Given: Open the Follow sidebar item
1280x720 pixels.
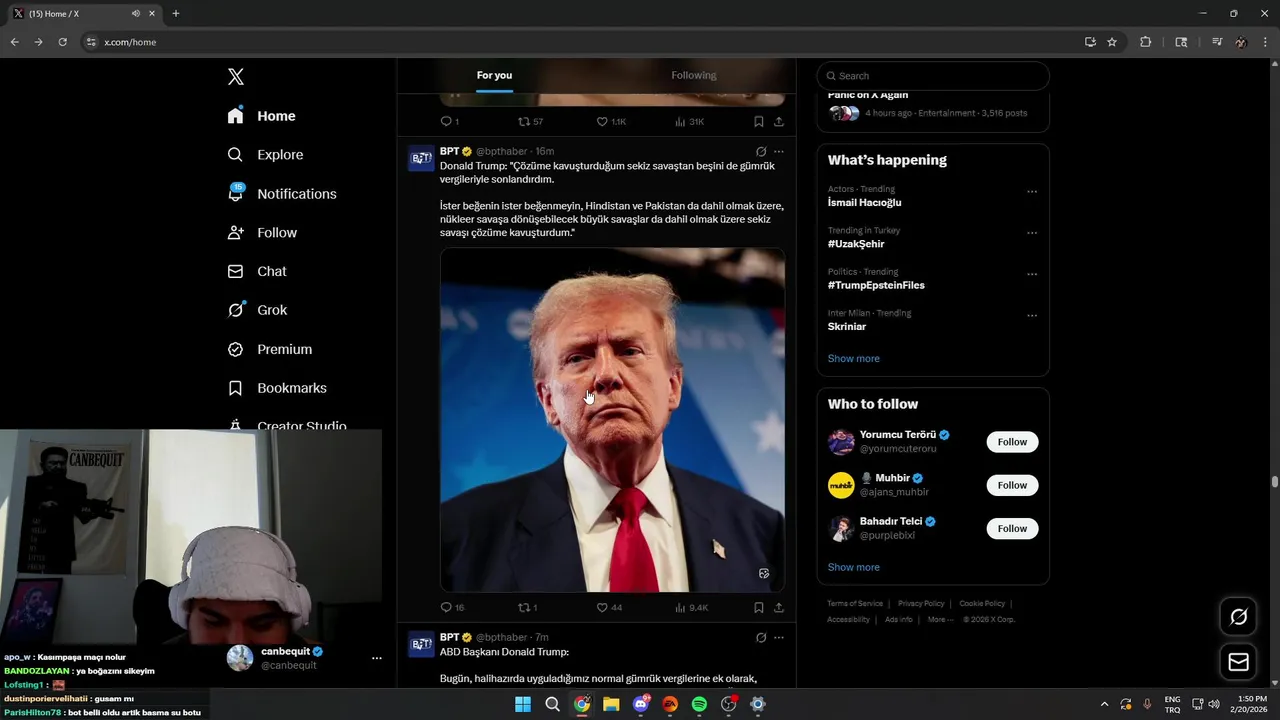Looking at the screenshot, I should (x=262, y=232).
